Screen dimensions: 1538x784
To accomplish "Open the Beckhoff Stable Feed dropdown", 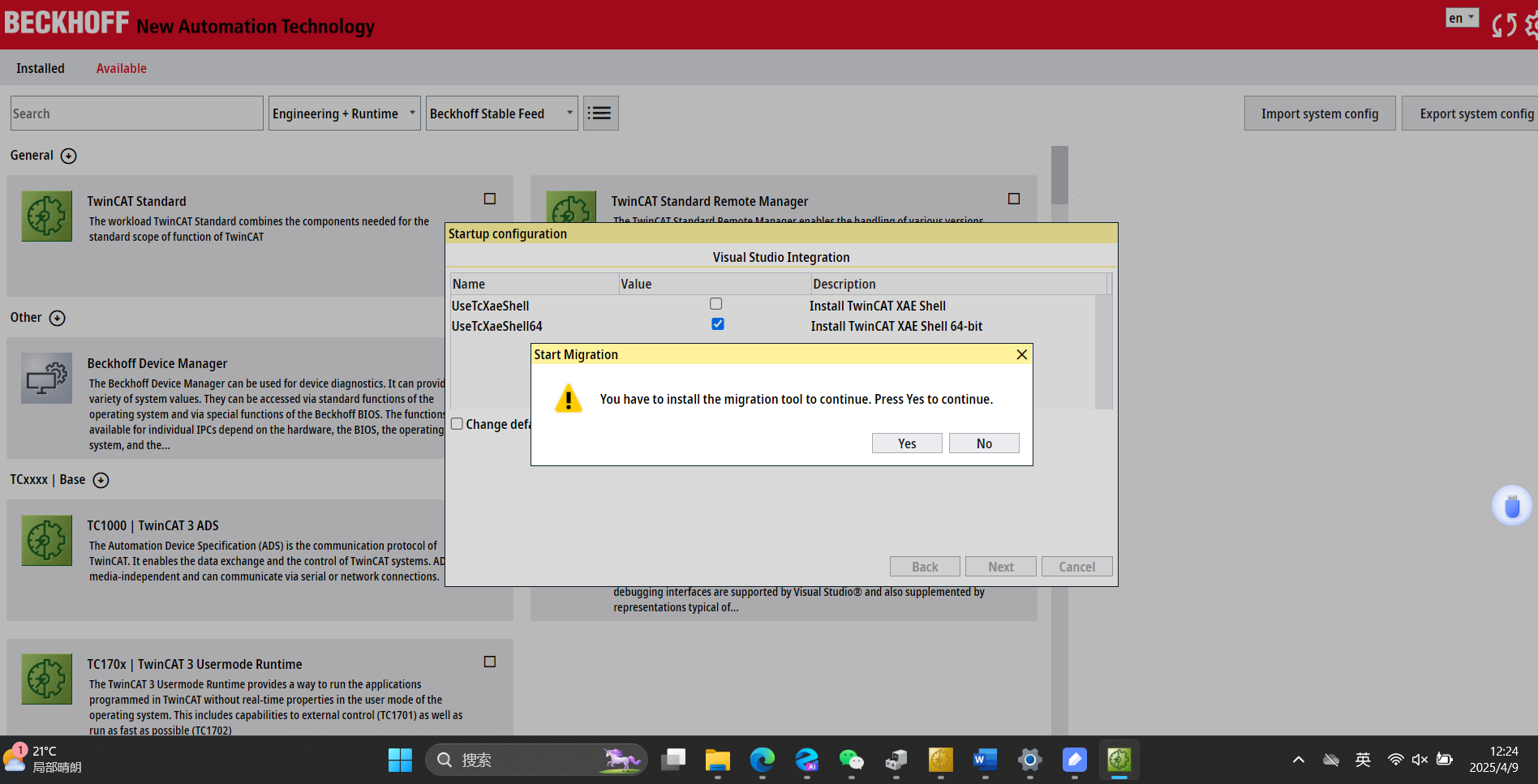I will coord(502,114).
